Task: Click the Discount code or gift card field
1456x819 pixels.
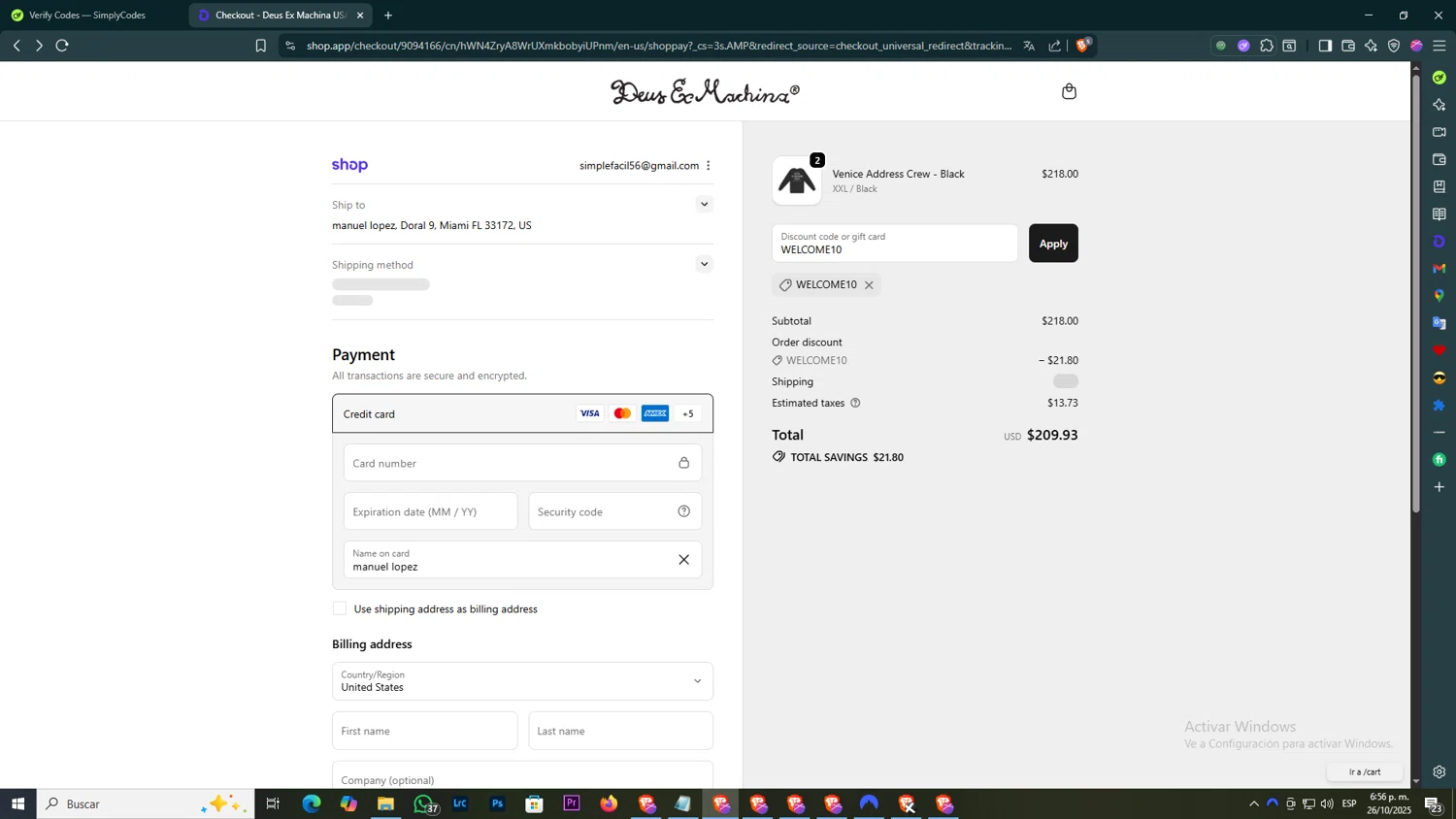Action: pos(894,244)
